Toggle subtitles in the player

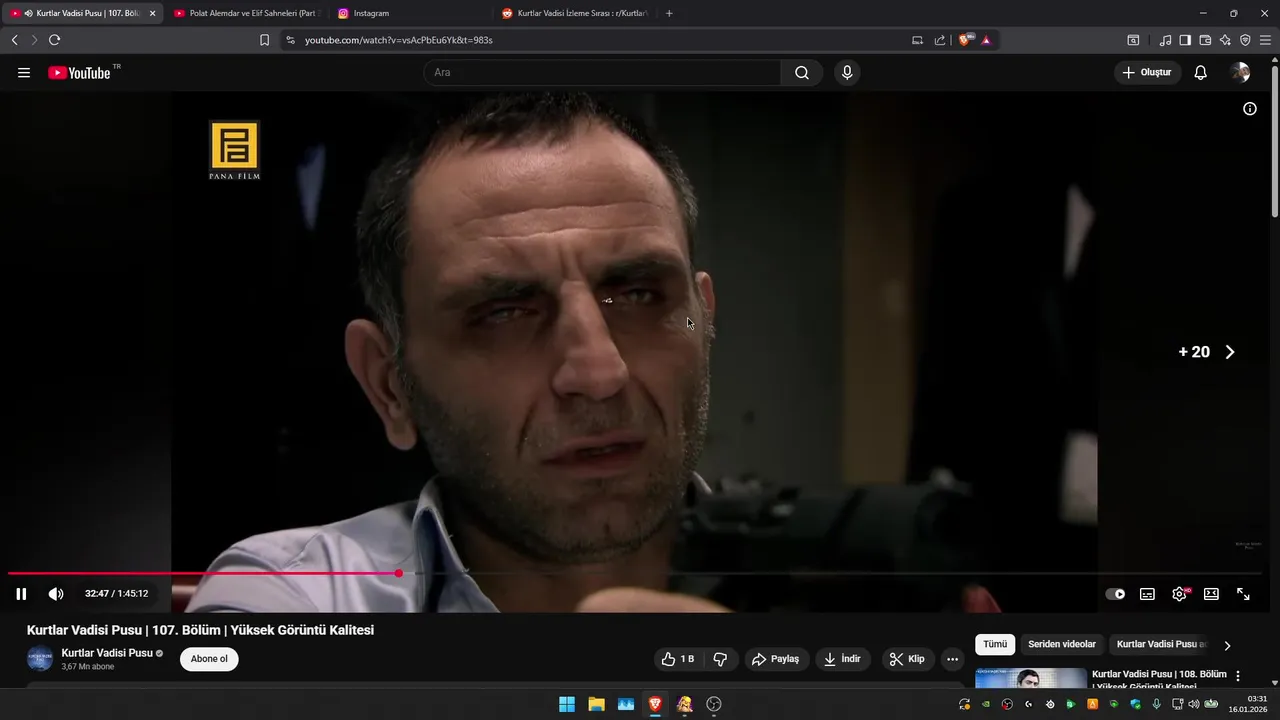coord(1147,594)
